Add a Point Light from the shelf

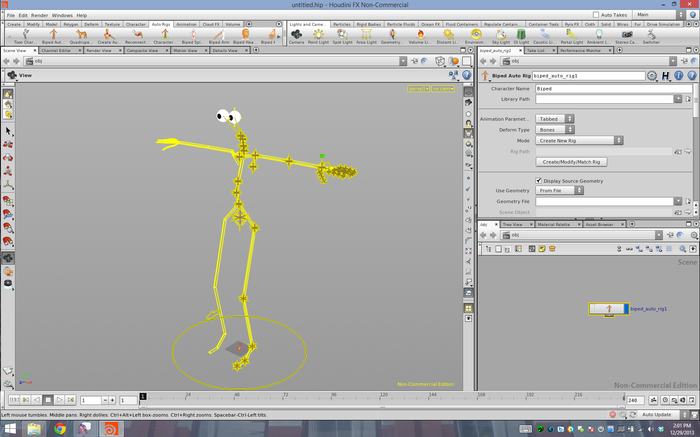[x=318, y=36]
